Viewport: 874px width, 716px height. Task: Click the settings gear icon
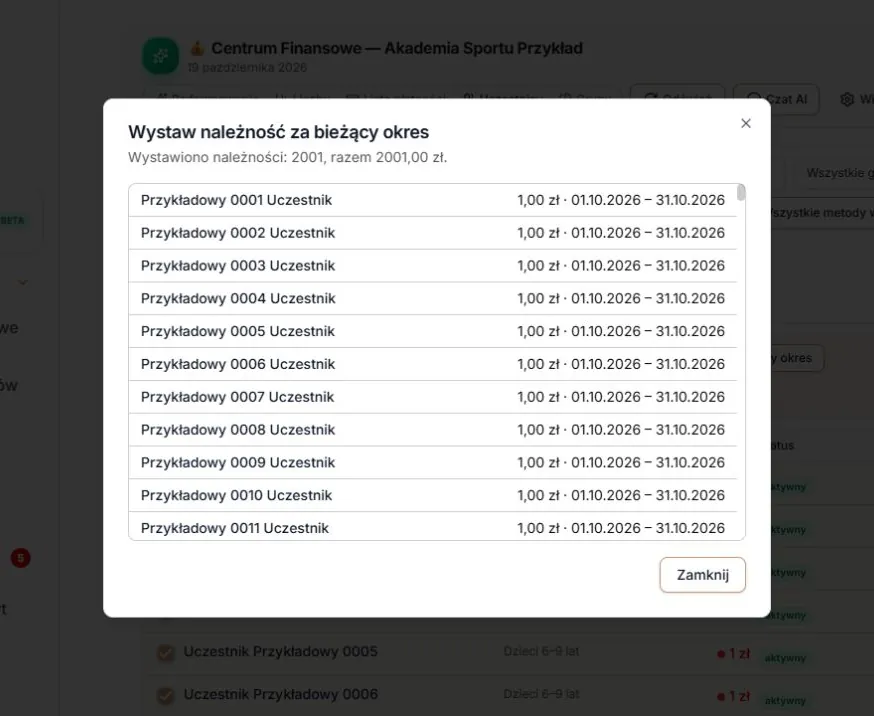coord(847,99)
